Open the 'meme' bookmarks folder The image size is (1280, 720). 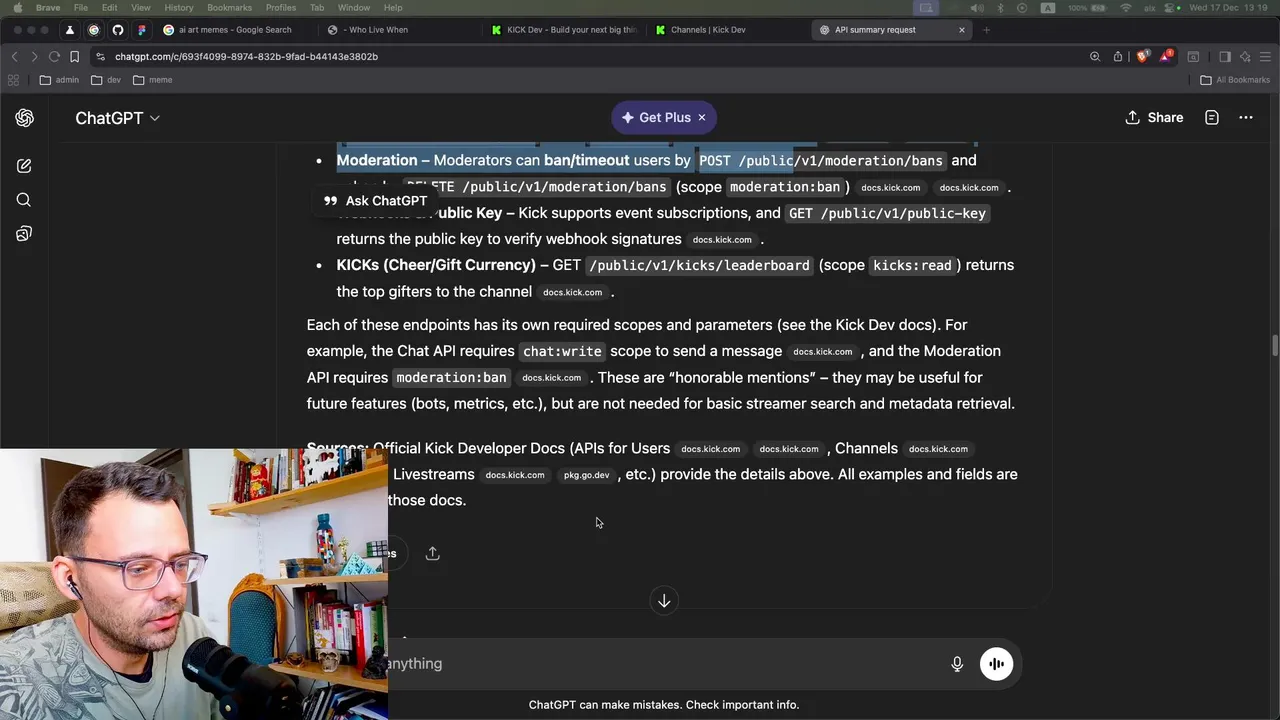[x=153, y=80]
